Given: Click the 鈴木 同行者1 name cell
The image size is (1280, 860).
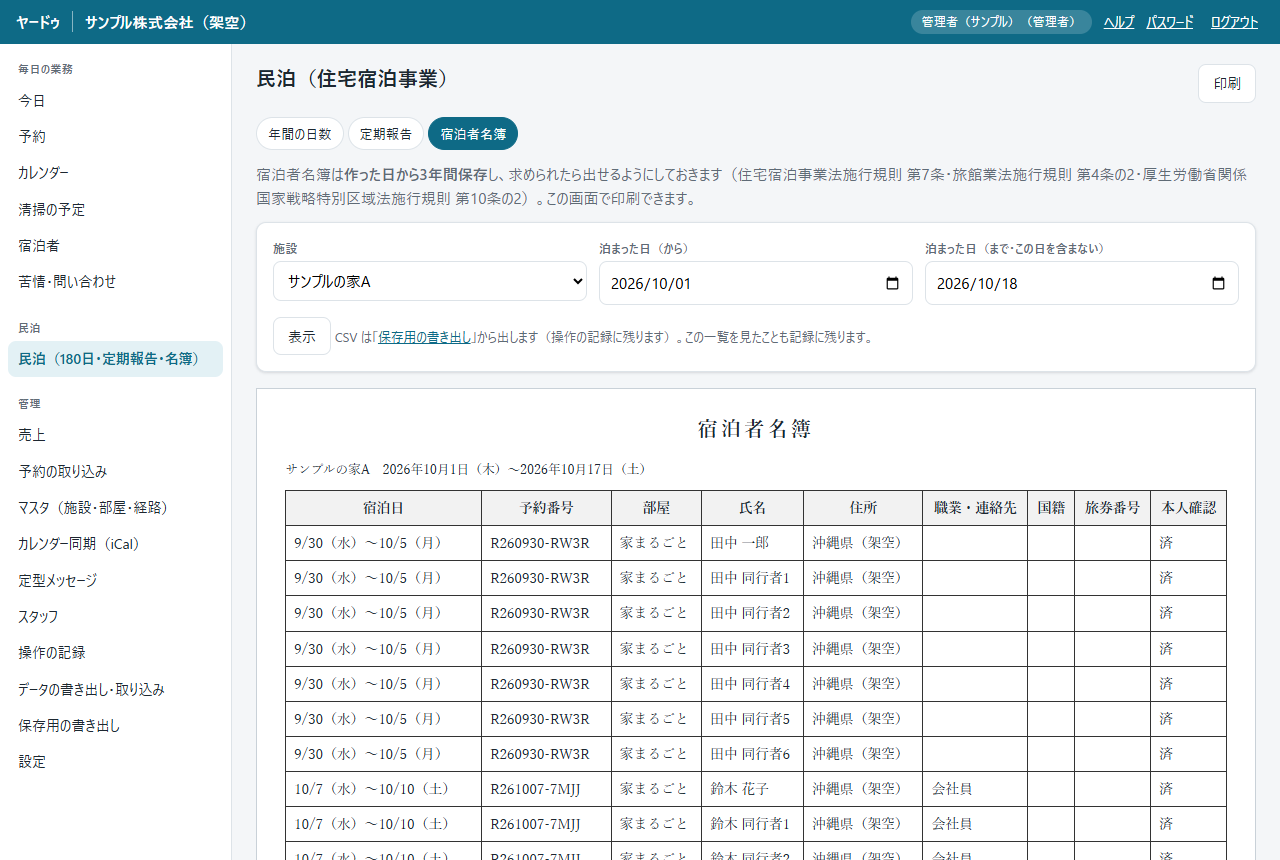Looking at the screenshot, I should tap(752, 824).
